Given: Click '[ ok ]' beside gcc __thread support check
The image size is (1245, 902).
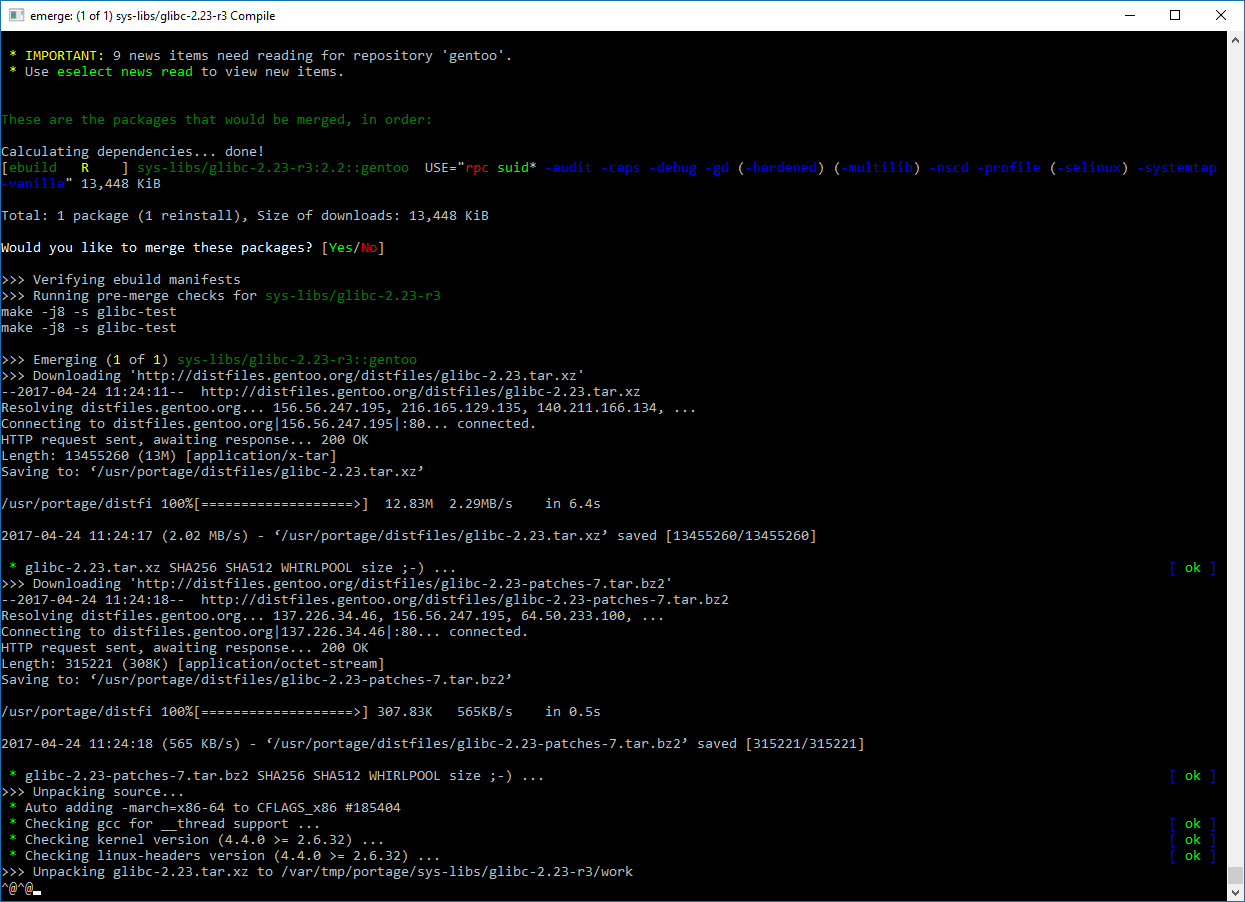Looking at the screenshot, I should coord(1193,824).
